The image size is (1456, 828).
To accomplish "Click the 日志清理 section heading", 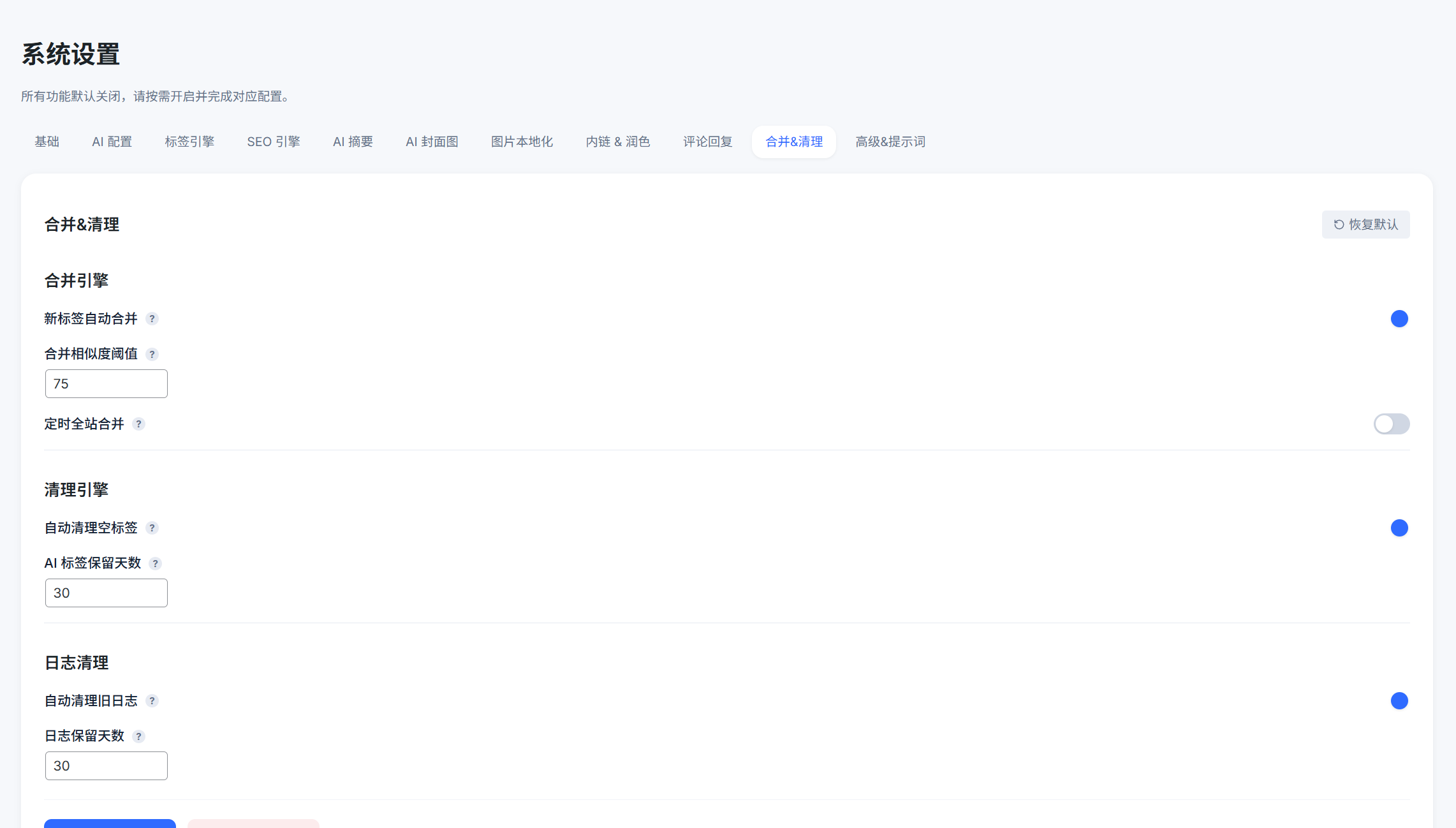I will (x=77, y=663).
